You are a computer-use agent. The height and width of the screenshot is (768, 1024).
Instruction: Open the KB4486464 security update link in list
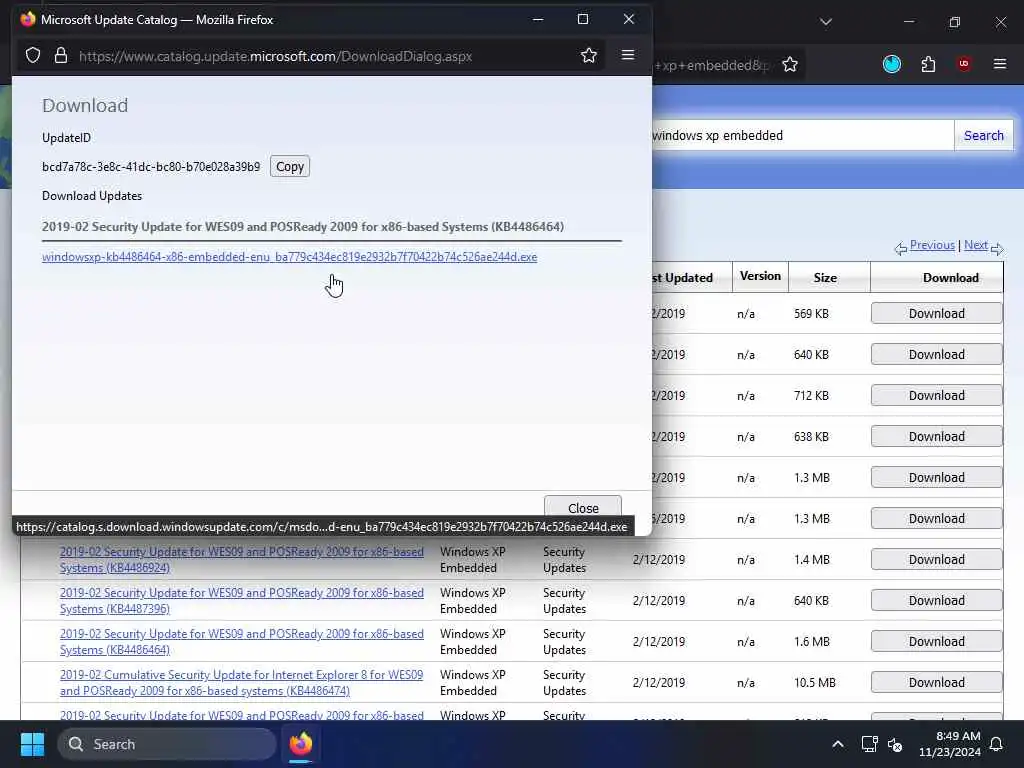point(242,642)
